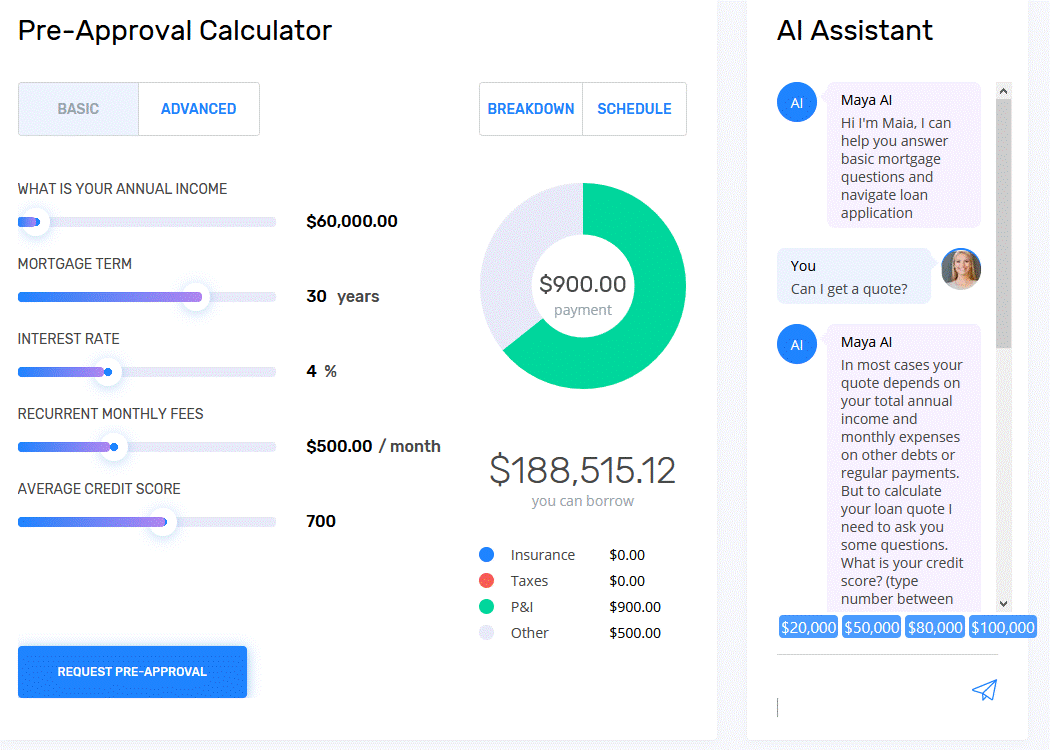Click the Pre-Approval Calculator heading
The width and height of the screenshot is (1050, 750).
click(175, 31)
